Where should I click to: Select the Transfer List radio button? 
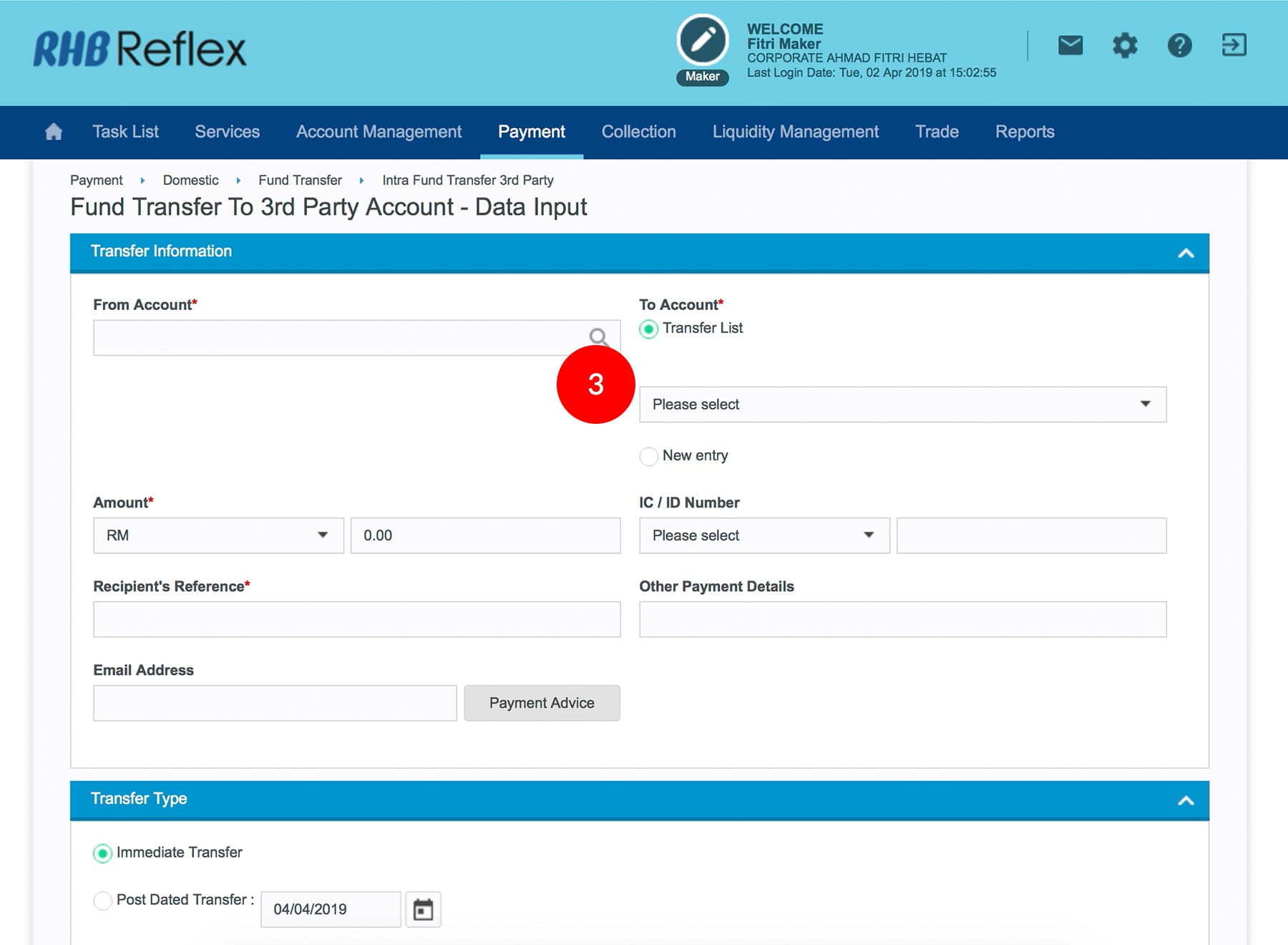coord(649,329)
